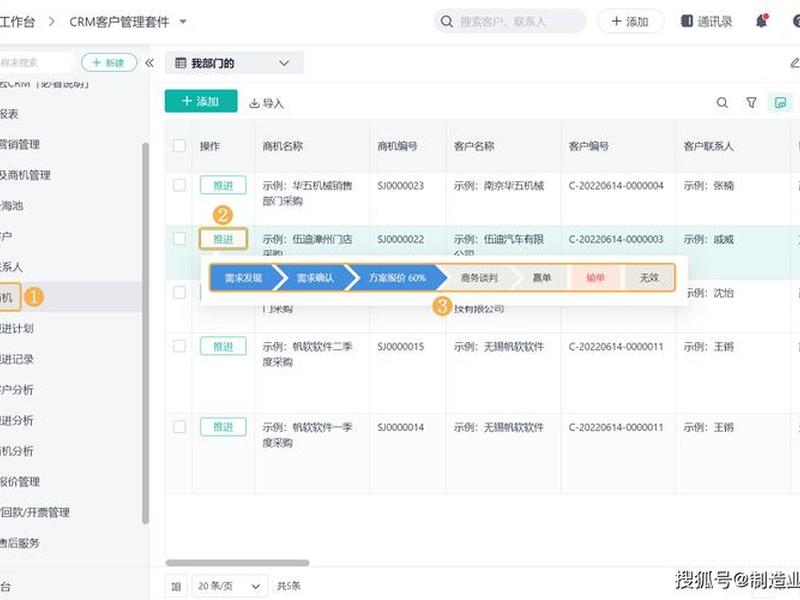The image size is (800, 600).
Task: Click 推进 button for SJ0000023
Action: tap(223, 185)
